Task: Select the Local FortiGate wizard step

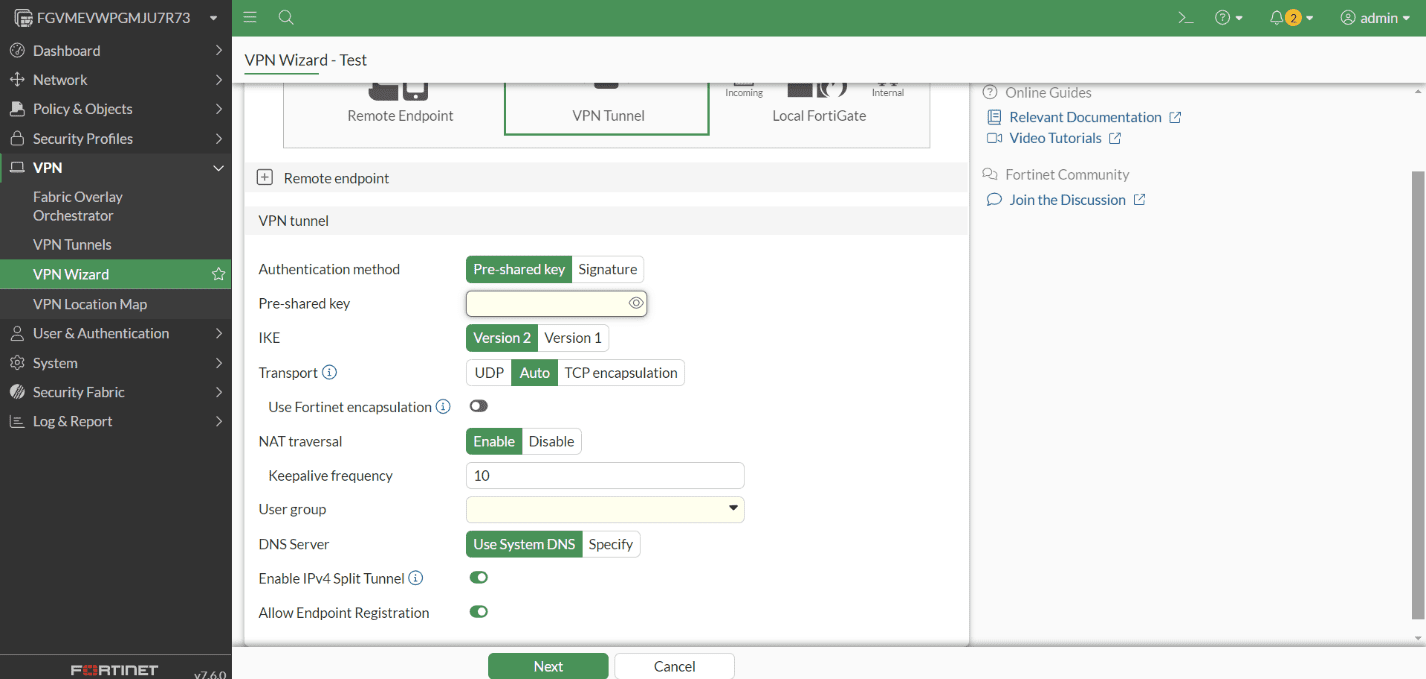Action: point(819,108)
